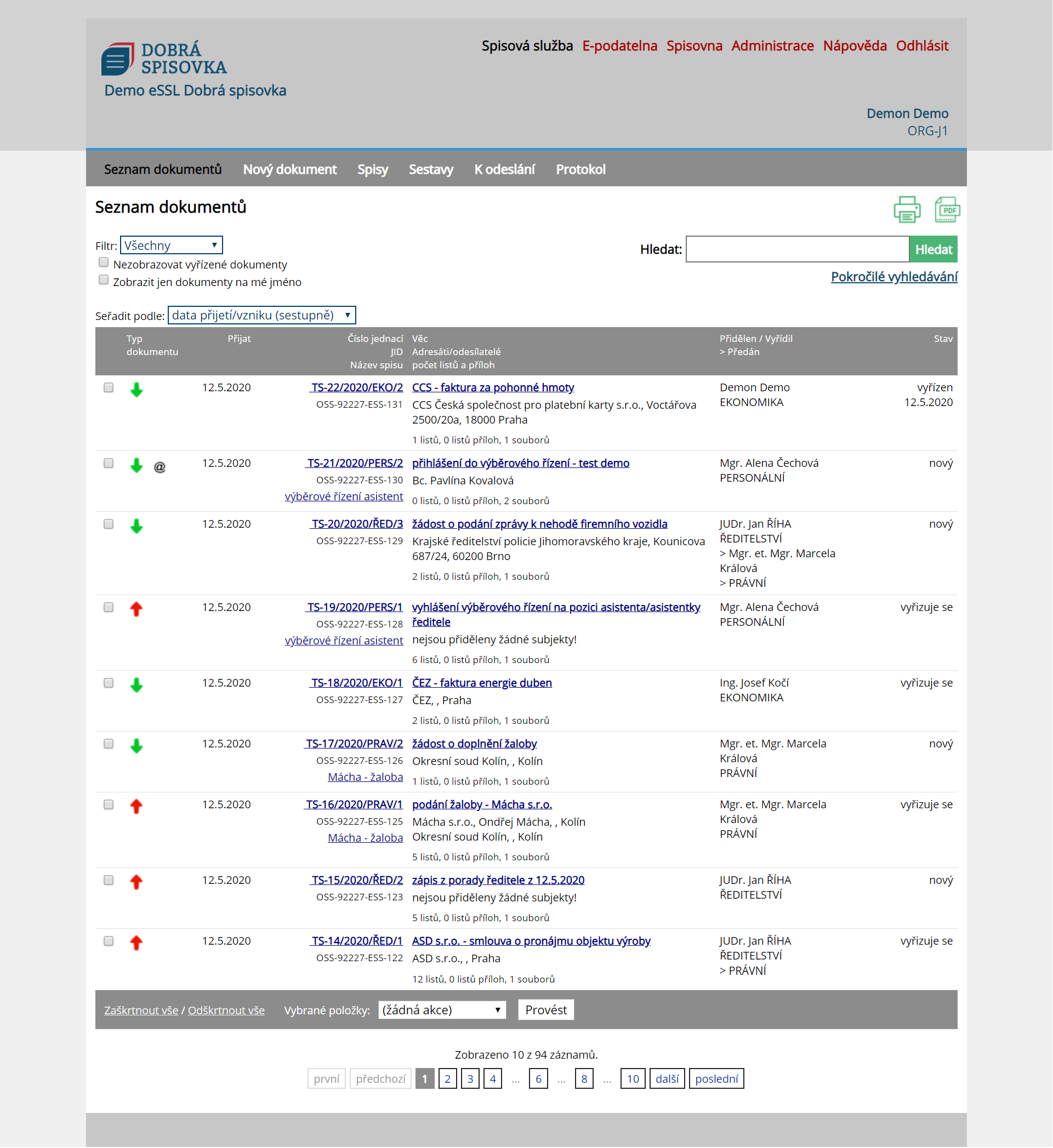Click green arrow icon of TS-18/2020/EKO/1
Image resolution: width=1053 pixels, height=1148 pixels.
pos(136,686)
